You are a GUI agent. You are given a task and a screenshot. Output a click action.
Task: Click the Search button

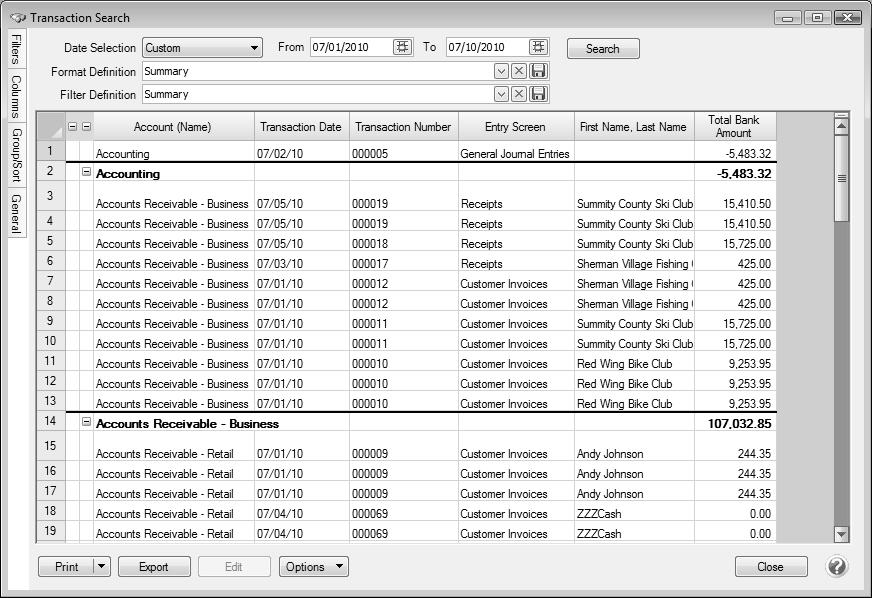click(x=603, y=48)
